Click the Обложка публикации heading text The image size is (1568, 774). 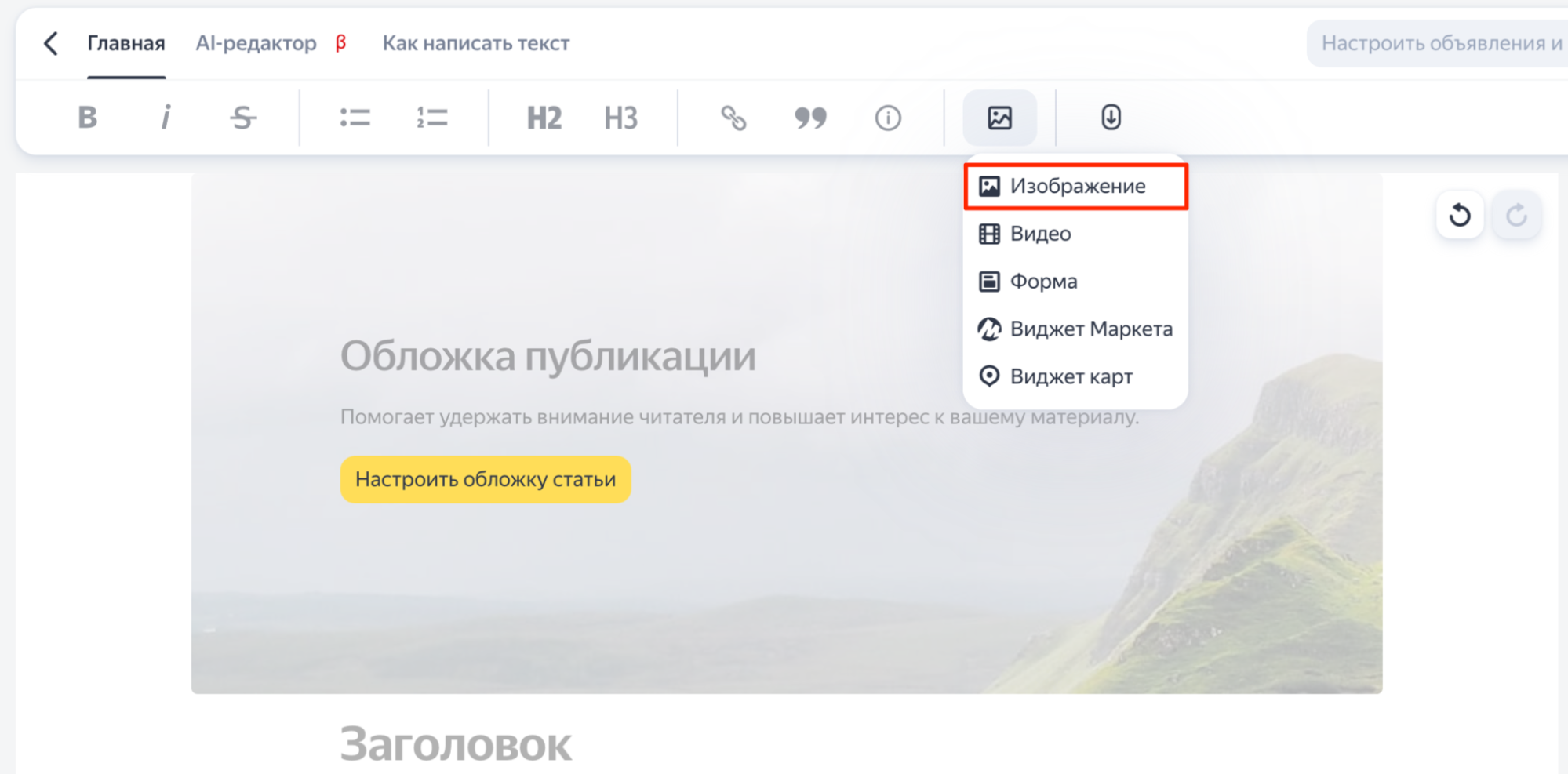(x=548, y=356)
